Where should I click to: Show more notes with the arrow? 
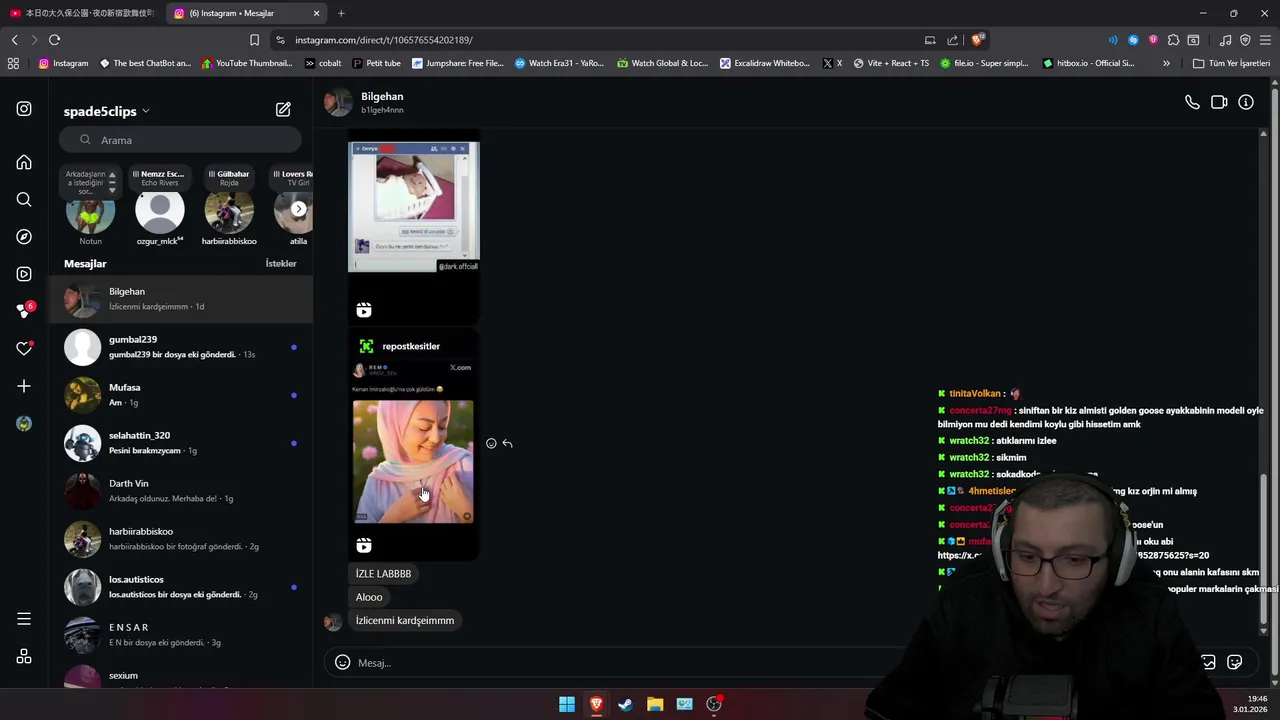[299, 209]
